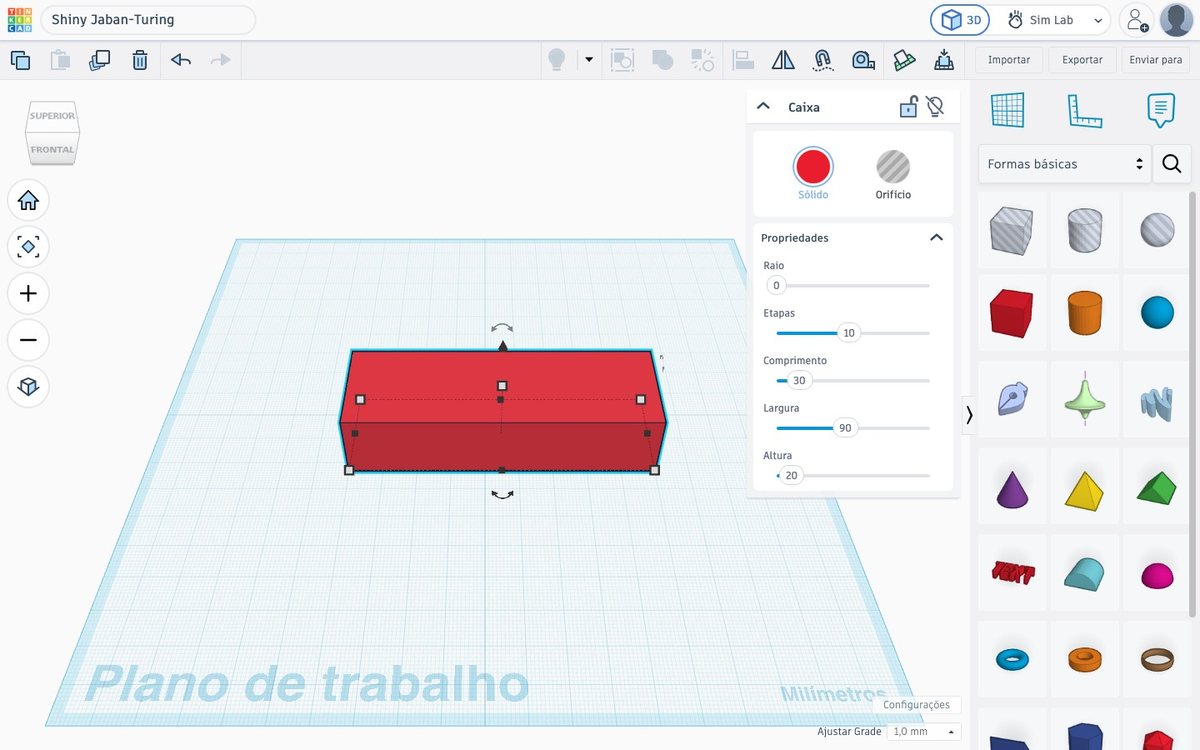Open user profile avatar
Screen dimensions: 1200x750
(1176, 20)
